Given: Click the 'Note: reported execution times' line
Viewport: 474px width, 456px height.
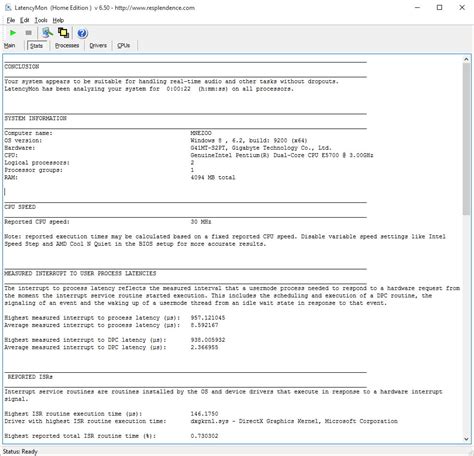Looking at the screenshot, I should [x=225, y=236].
